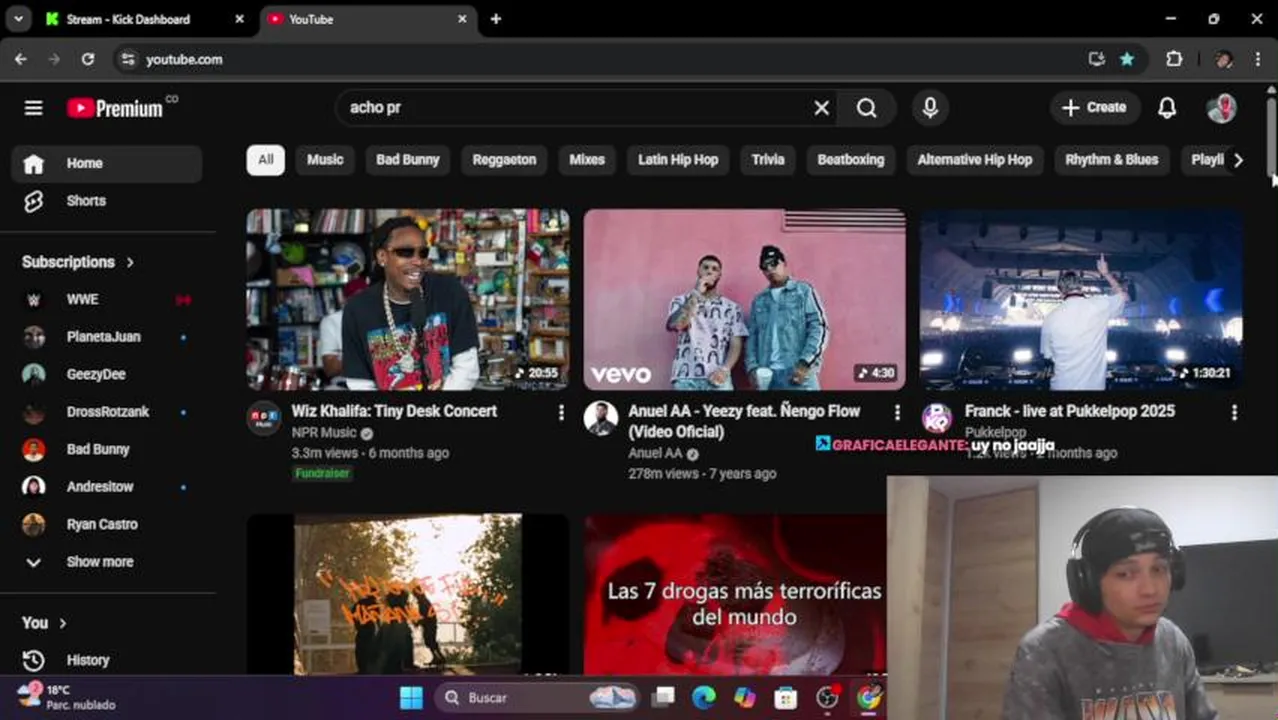Open the YouTube account avatar menu
Image resolution: width=1278 pixels, height=720 pixels.
click(x=1222, y=108)
